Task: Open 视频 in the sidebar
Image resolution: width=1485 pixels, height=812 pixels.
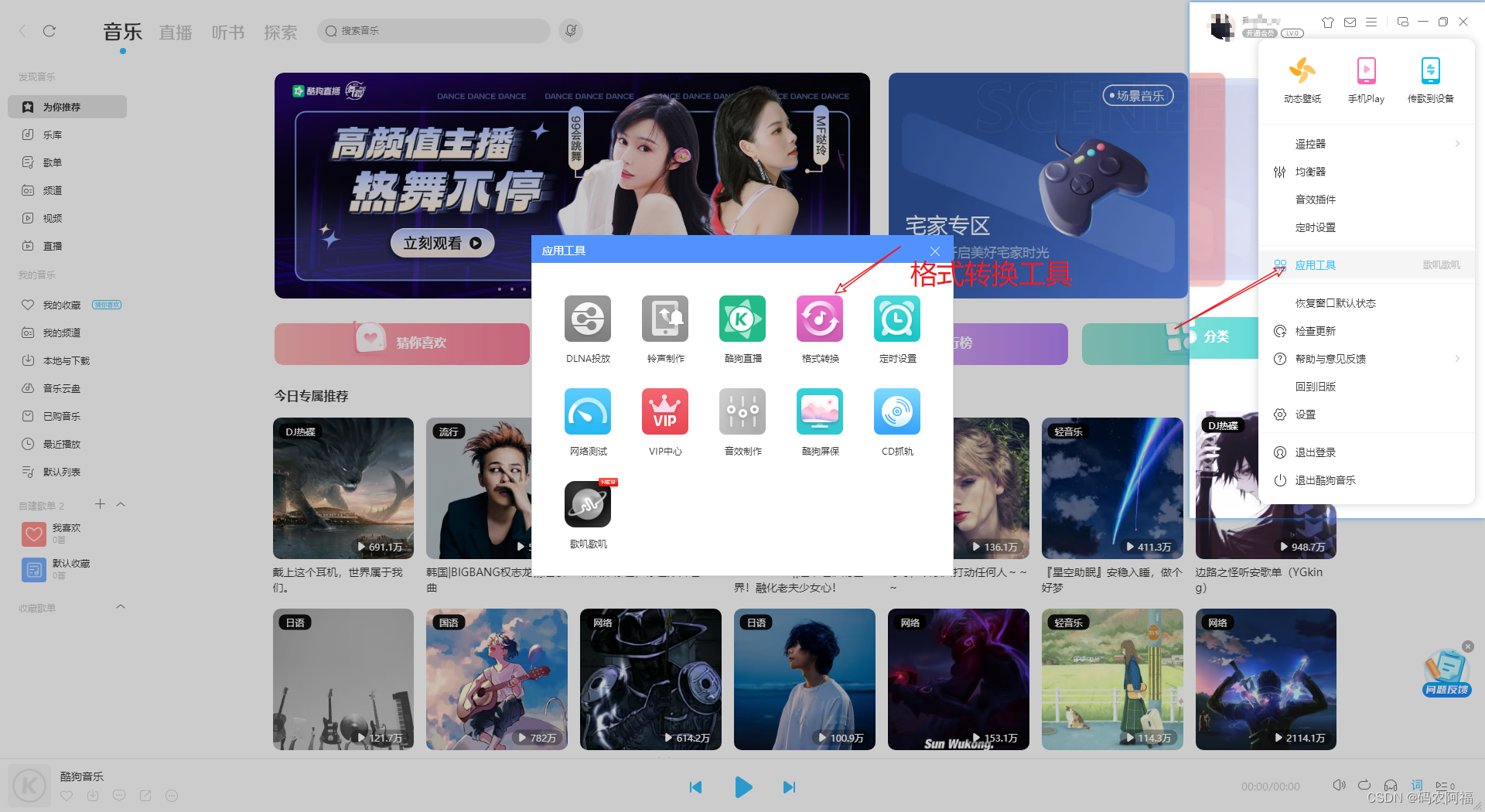Action: [x=67, y=218]
